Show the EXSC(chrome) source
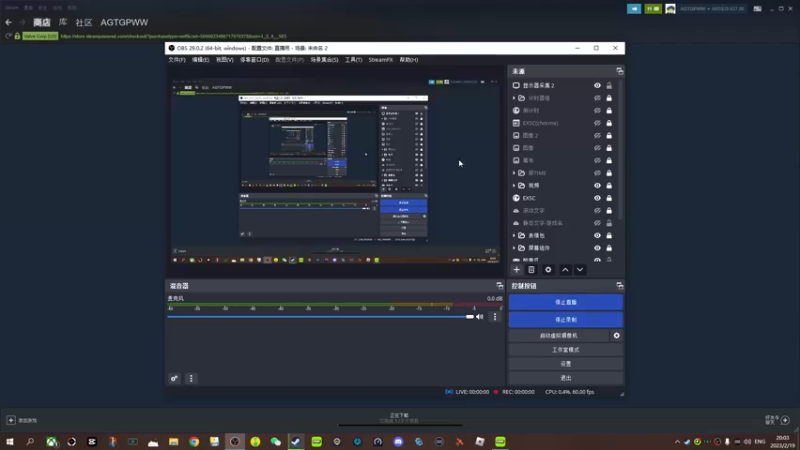Image resolution: width=800 pixels, height=450 pixels. 597,123
